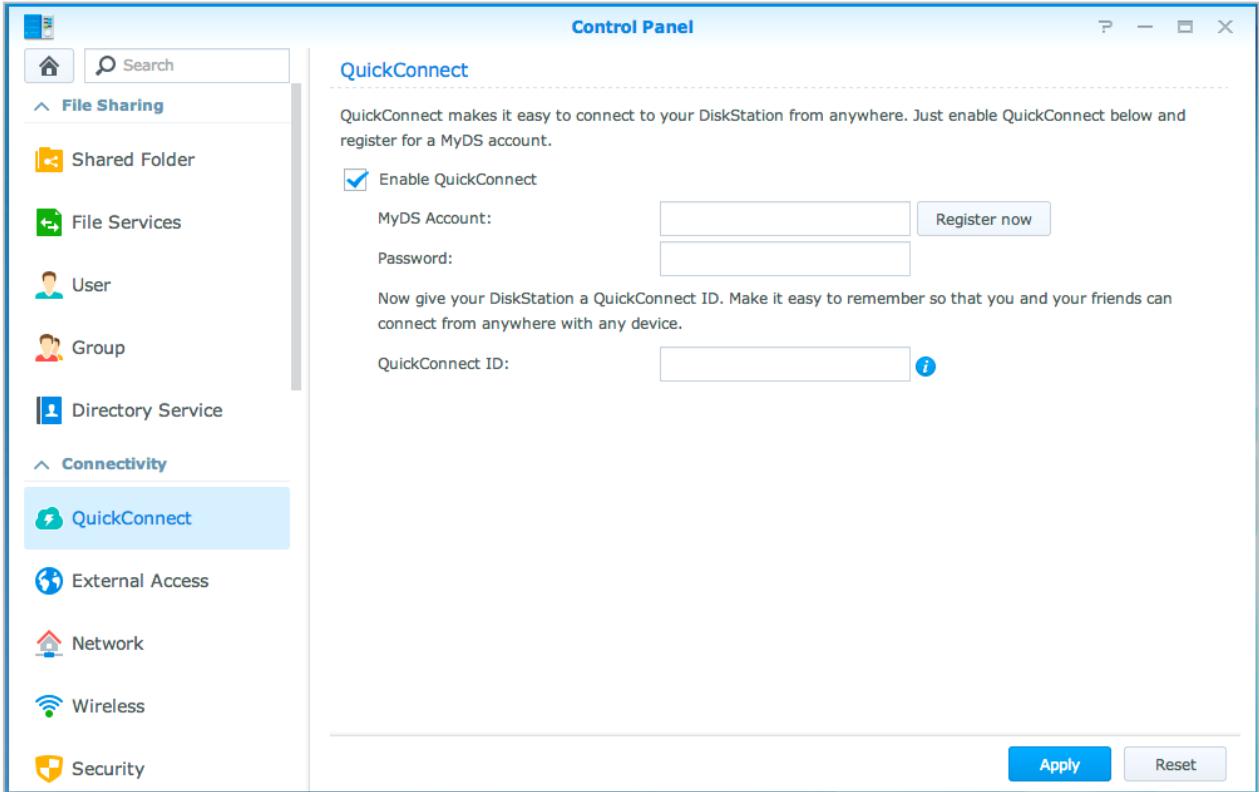1259x792 pixels.
Task: Click the Security shield icon
Action: [x=49, y=769]
